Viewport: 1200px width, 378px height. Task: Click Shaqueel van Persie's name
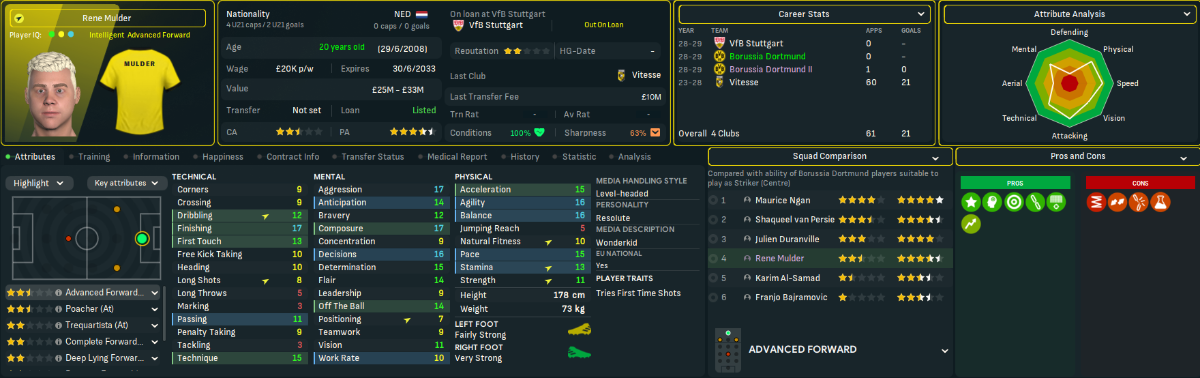pyautogui.click(x=795, y=220)
